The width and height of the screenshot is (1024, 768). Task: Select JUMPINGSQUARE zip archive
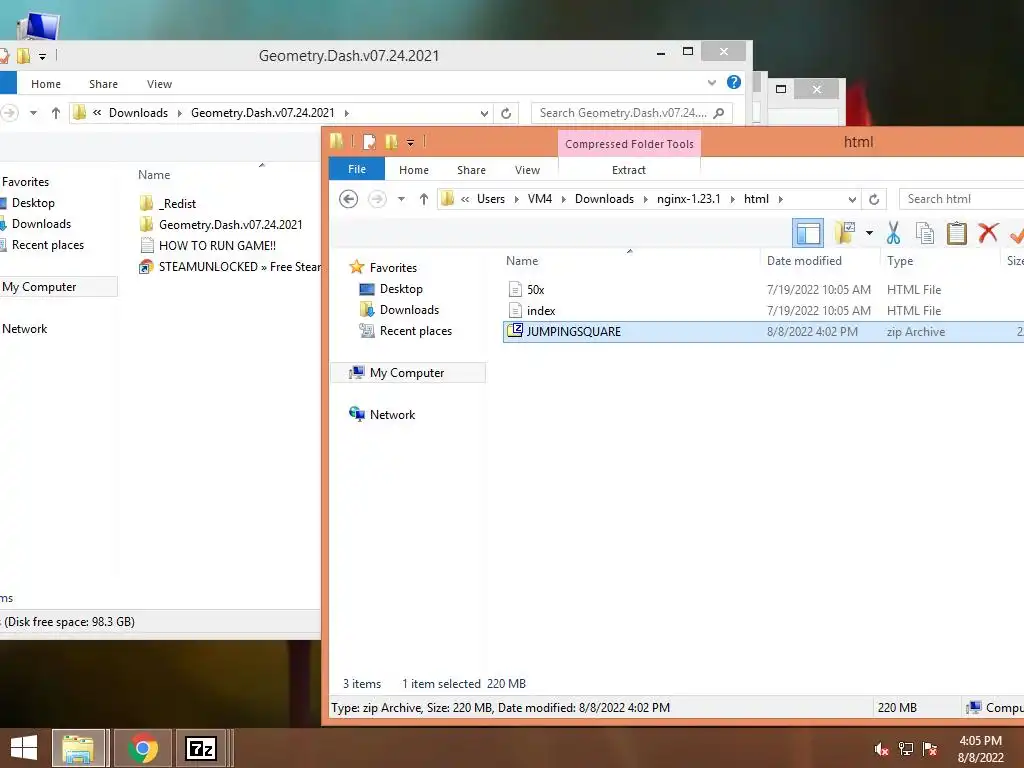[573, 332]
